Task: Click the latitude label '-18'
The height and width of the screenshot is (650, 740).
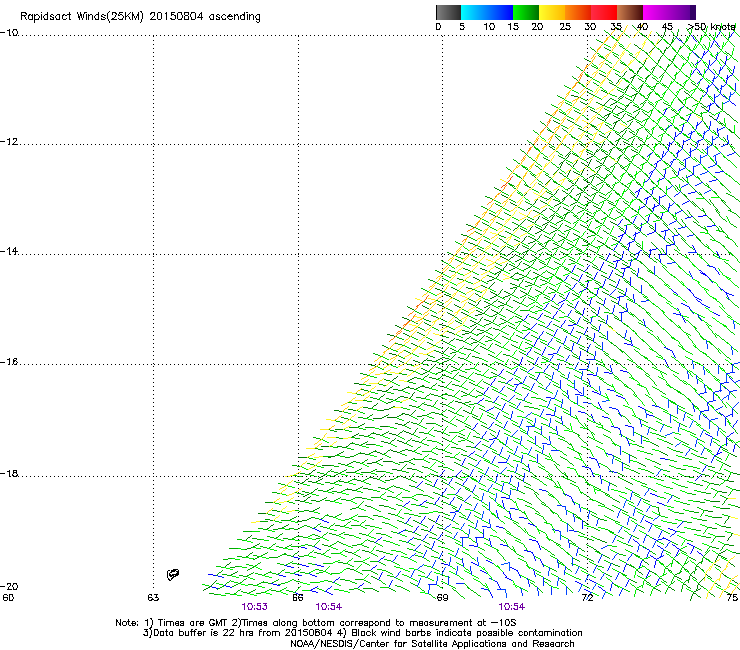Action: coord(9,473)
